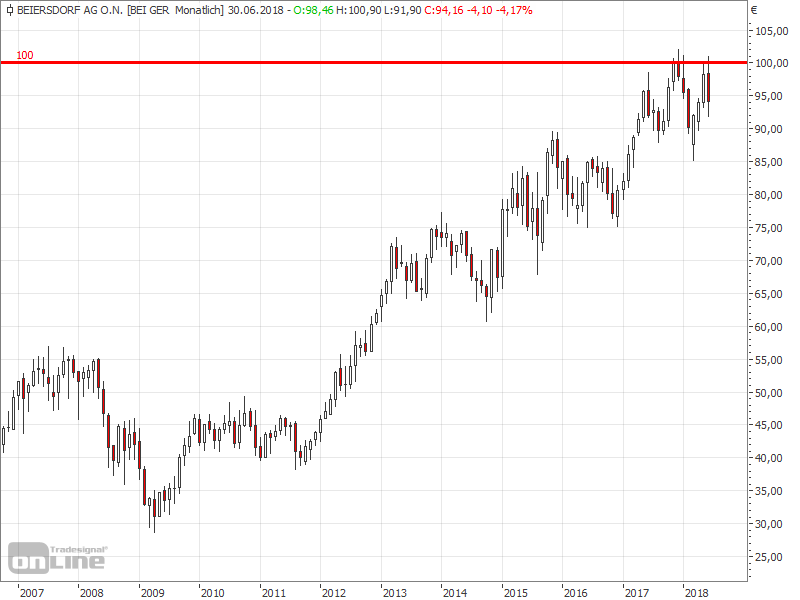Click the -4,17% change value in header
This screenshot has height=600, width=800.
[514, 9]
